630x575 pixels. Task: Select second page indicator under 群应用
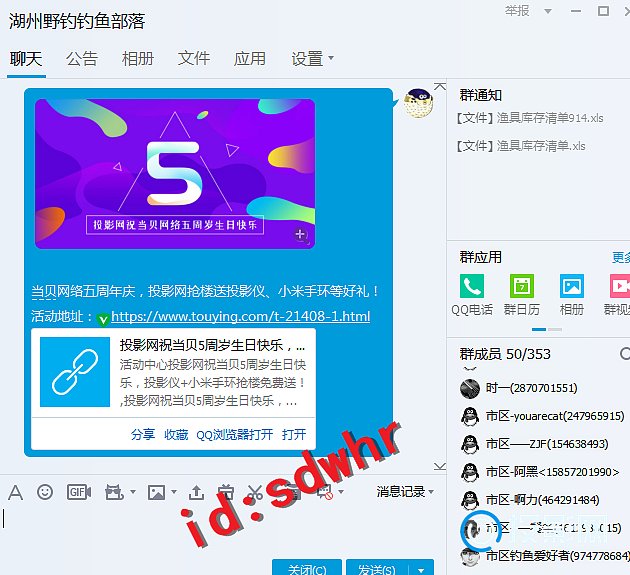pos(555,329)
